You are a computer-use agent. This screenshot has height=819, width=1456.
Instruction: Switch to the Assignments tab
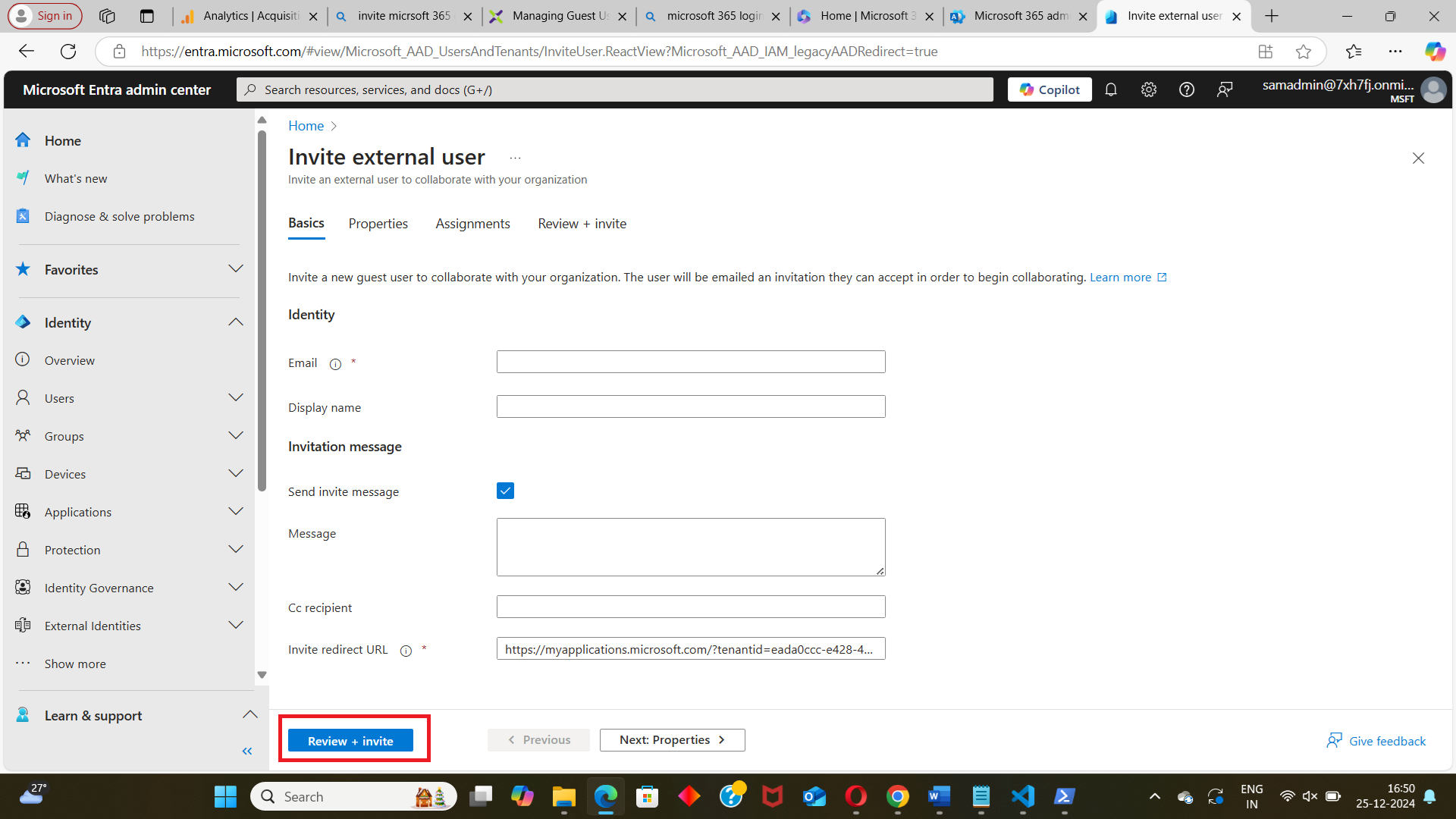pyautogui.click(x=472, y=224)
